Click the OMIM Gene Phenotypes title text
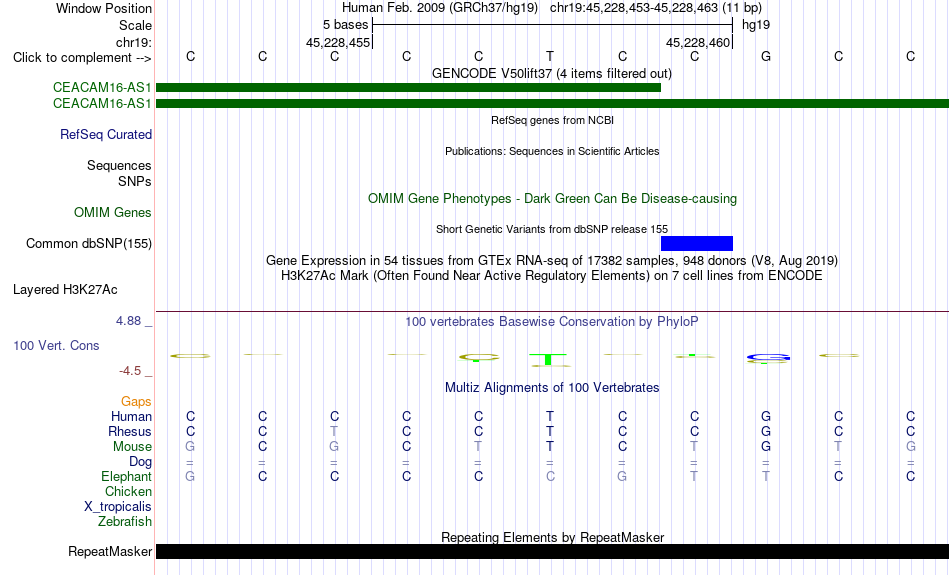950x575 pixels. click(x=553, y=199)
